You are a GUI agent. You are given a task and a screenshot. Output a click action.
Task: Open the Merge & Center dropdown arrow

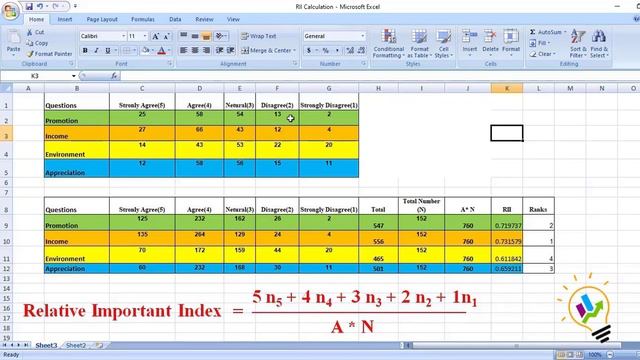[294, 50]
